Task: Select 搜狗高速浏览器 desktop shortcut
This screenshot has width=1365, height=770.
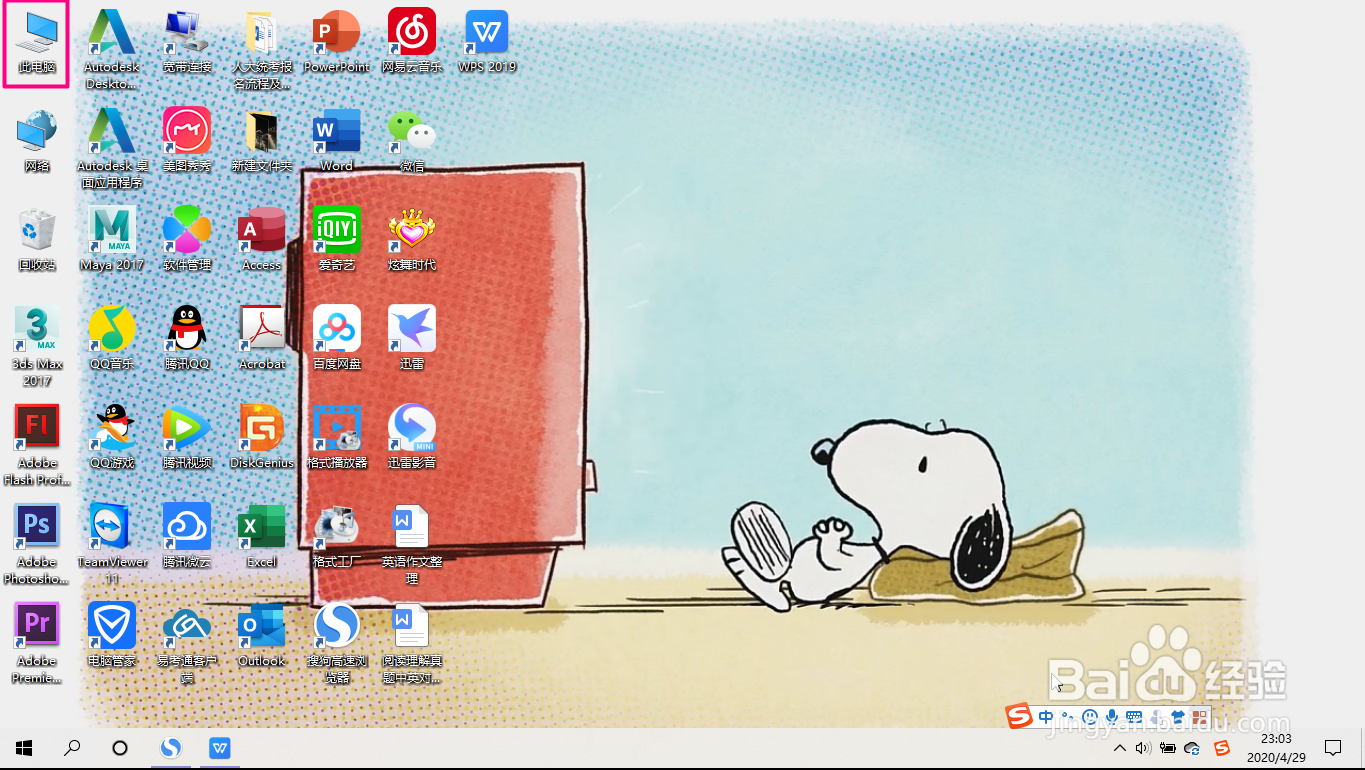Action: point(337,643)
